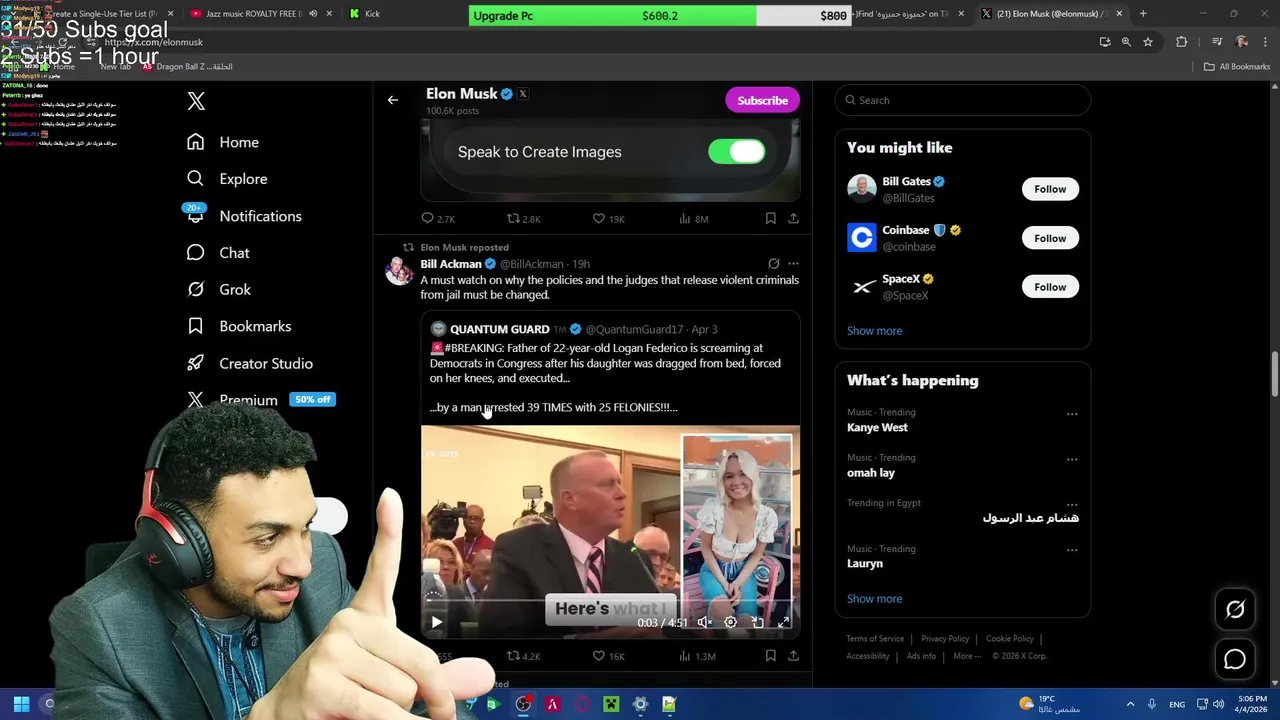The image size is (1280, 720).
Task: Open more options for Lauryn trend
Action: 1071,550
